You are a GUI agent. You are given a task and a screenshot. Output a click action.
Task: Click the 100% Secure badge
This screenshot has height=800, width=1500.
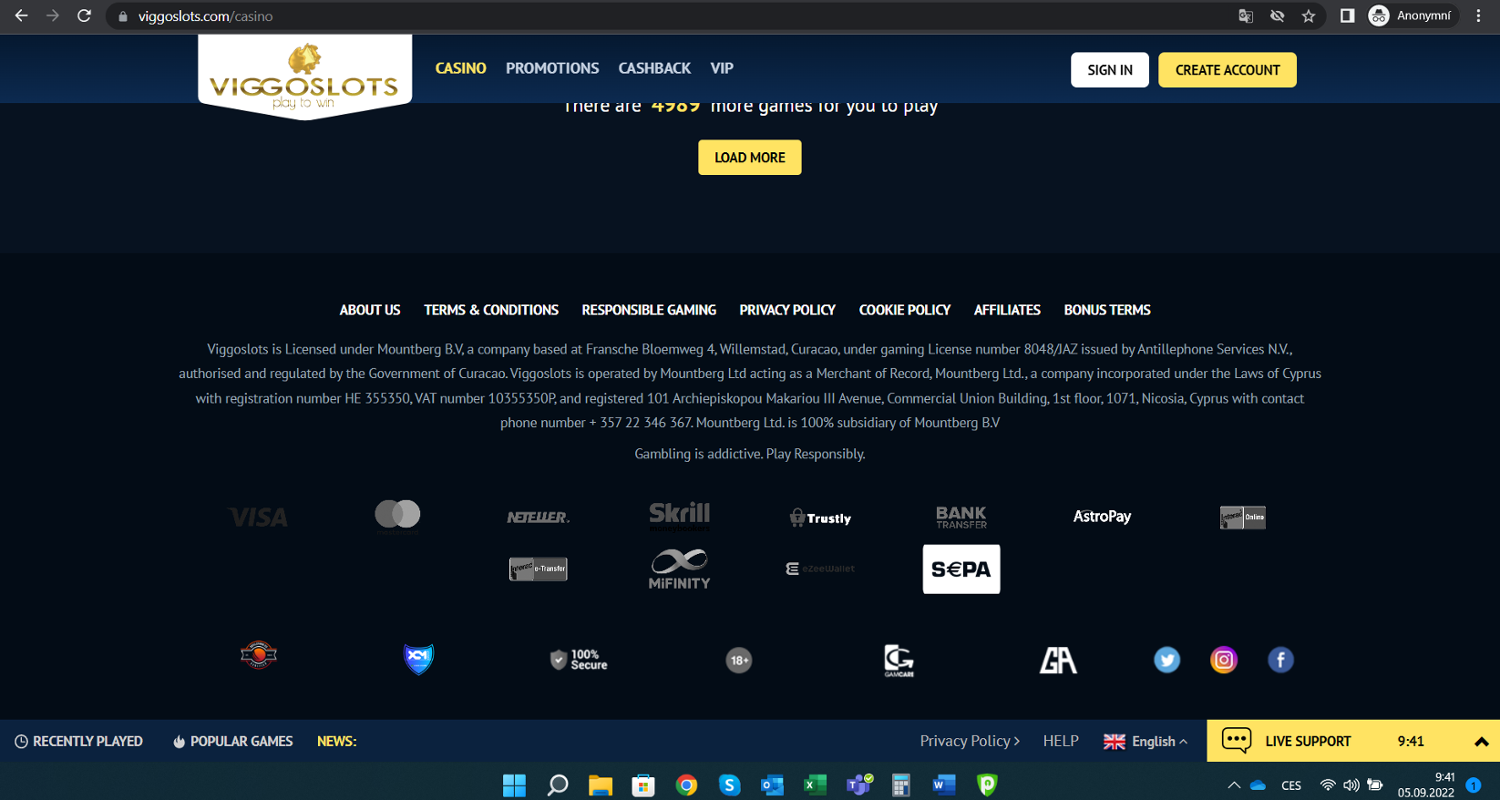point(578,660)
